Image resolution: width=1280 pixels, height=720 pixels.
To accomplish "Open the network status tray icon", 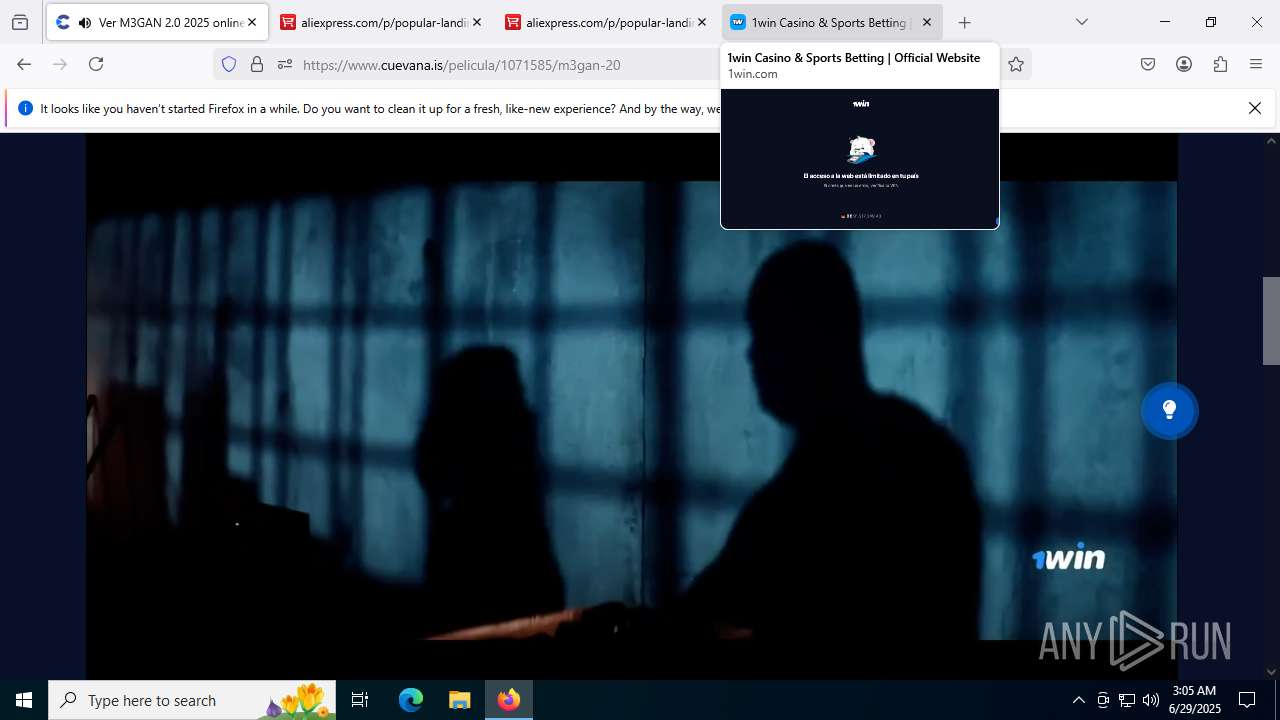I will click(x=1127, y=700).
